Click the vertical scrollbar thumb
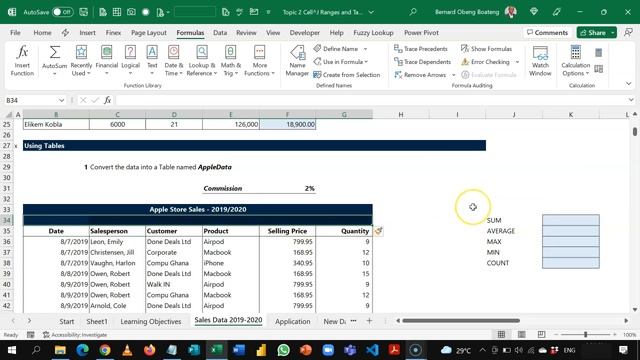The width and height of the screenshot is (640, 360). 635,131
